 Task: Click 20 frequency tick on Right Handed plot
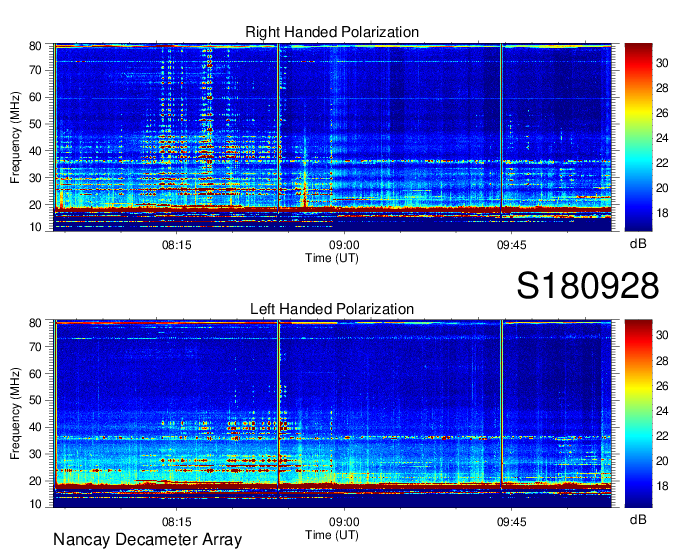pyautogui.click(x=35, y=205)
